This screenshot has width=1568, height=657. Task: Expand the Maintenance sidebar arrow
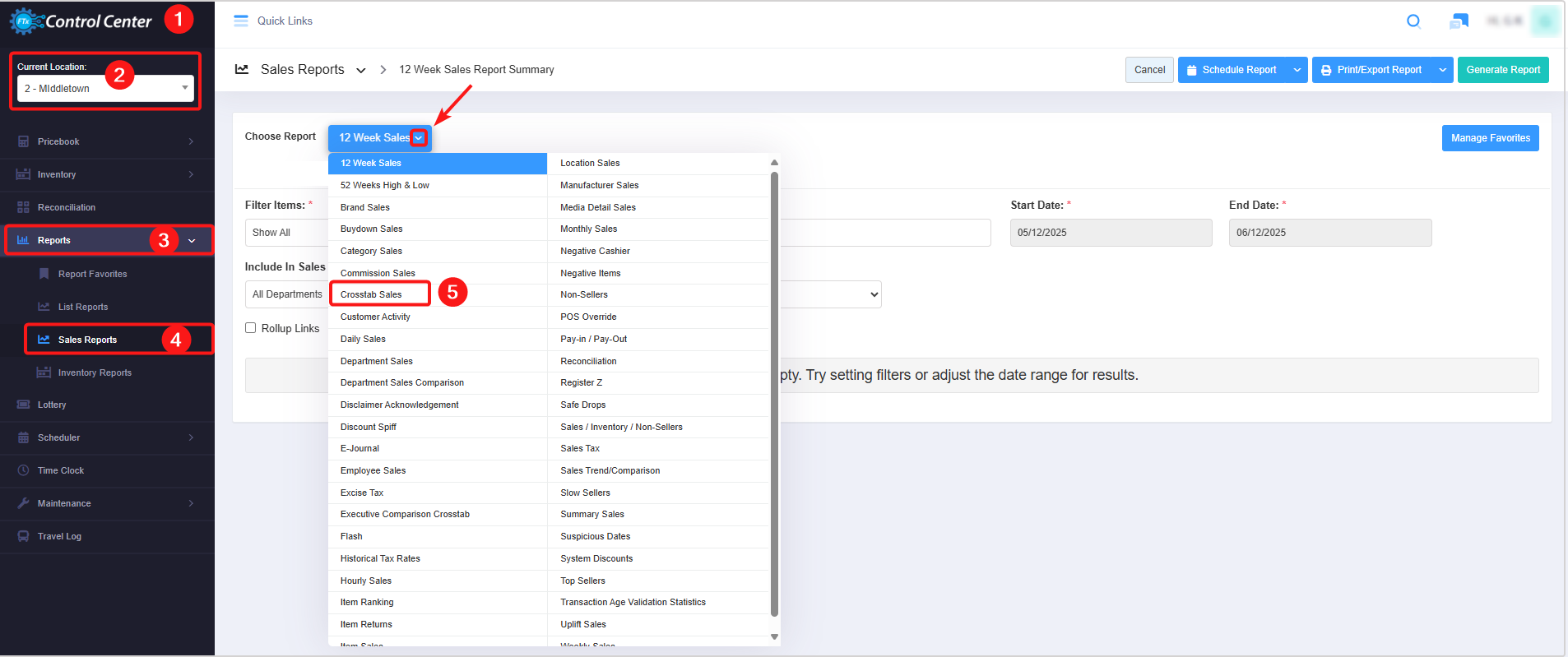pyautogui.click(x=191, y=503)
